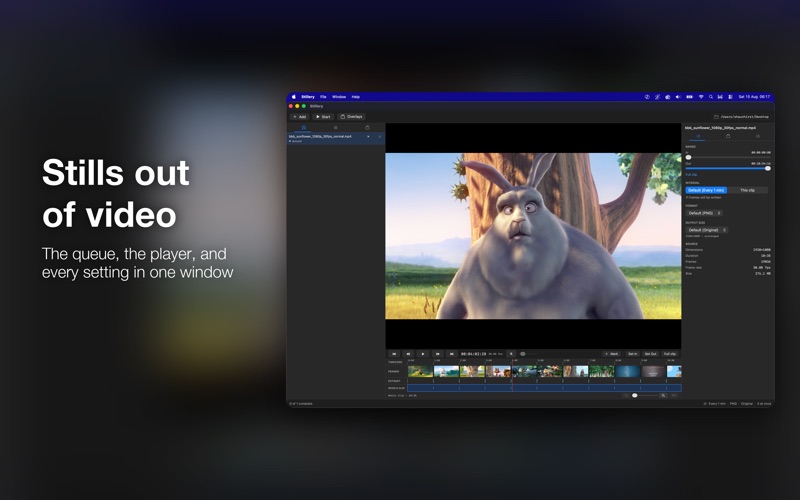Select the list tab in left sidebar
Image resolution: width=800 pixels, height=500 pixels.
coord(335,128)
